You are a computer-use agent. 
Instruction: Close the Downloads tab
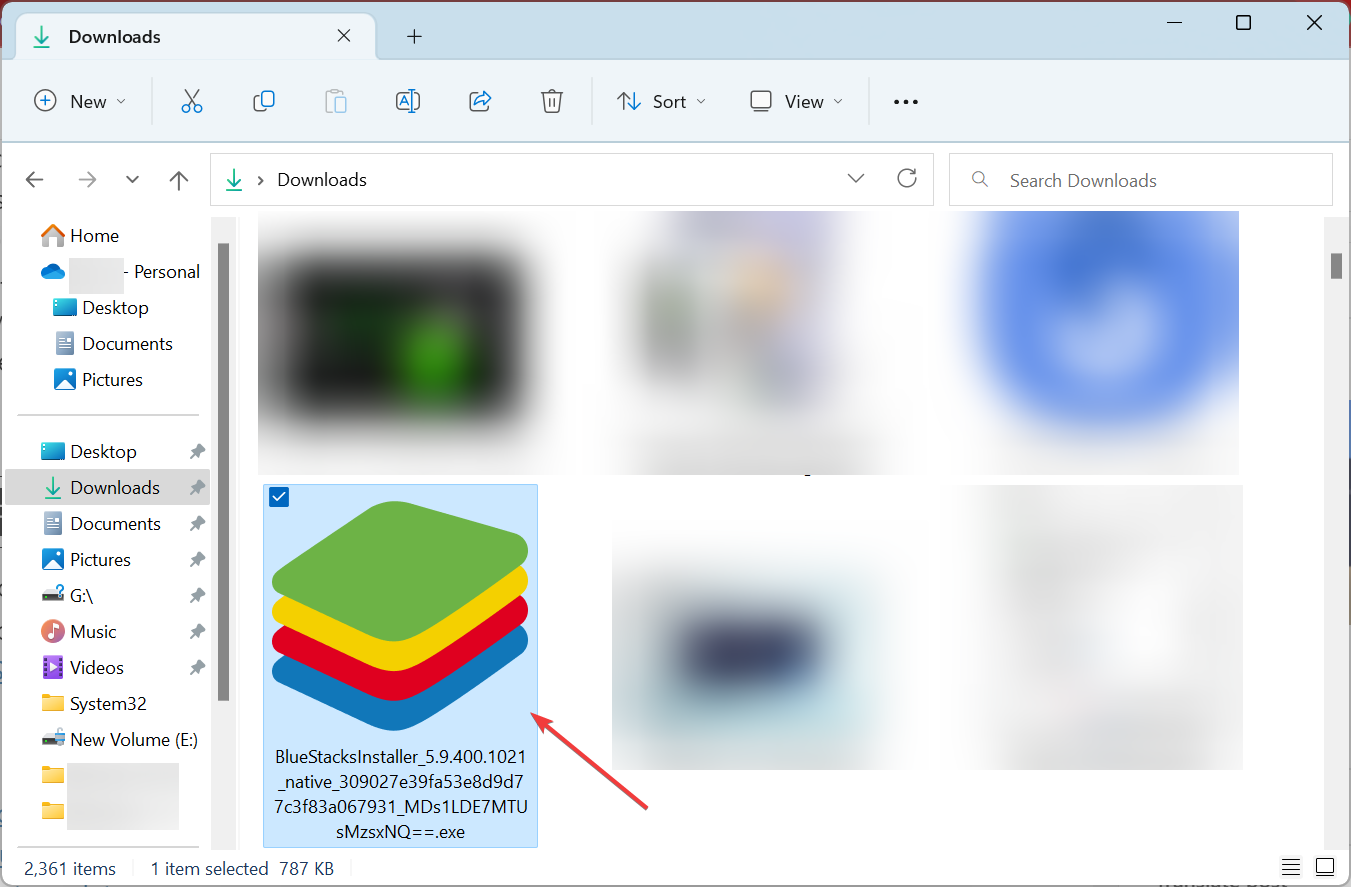[344, 36]
